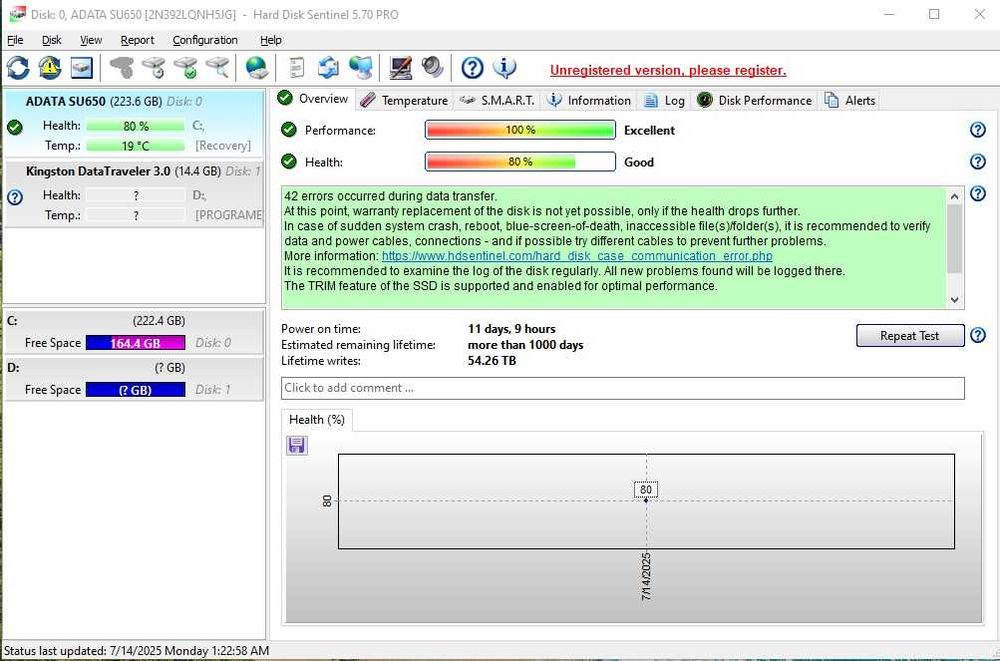Click the disk icon with green checkmark
The width and height of the screenshot is (1000, 661).
pyautogui.click(x=186, y=67)
